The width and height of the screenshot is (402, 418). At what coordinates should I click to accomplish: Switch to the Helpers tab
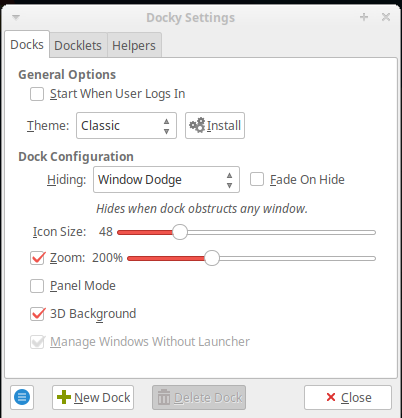tap(134, 45)
